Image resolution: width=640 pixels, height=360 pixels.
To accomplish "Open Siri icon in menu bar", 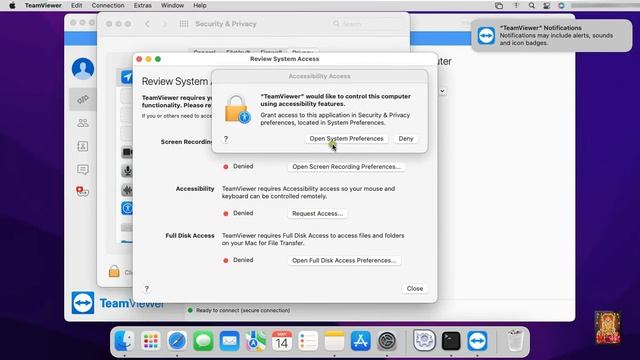I will 561,5.
